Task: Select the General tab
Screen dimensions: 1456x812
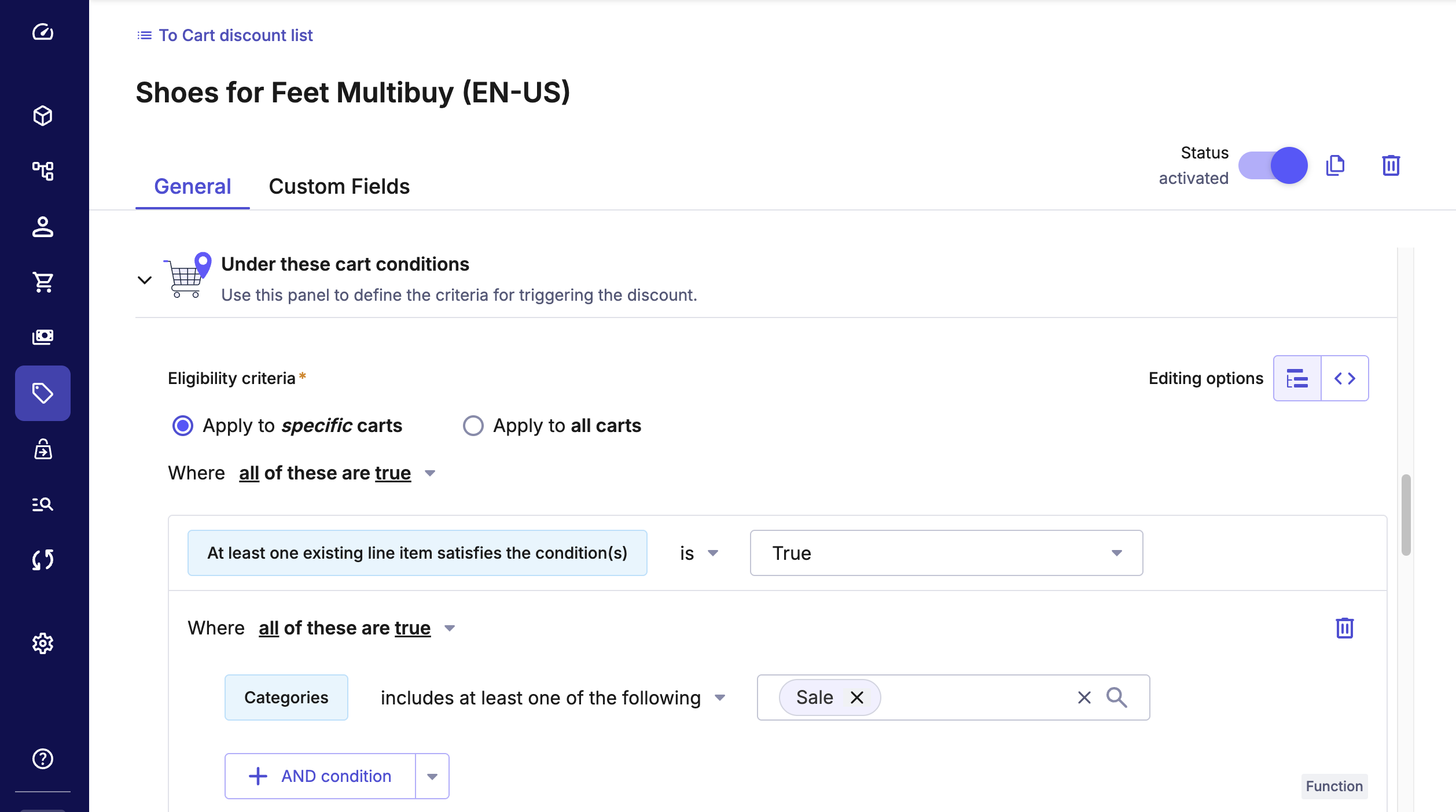Action: (x=192, y=186)
